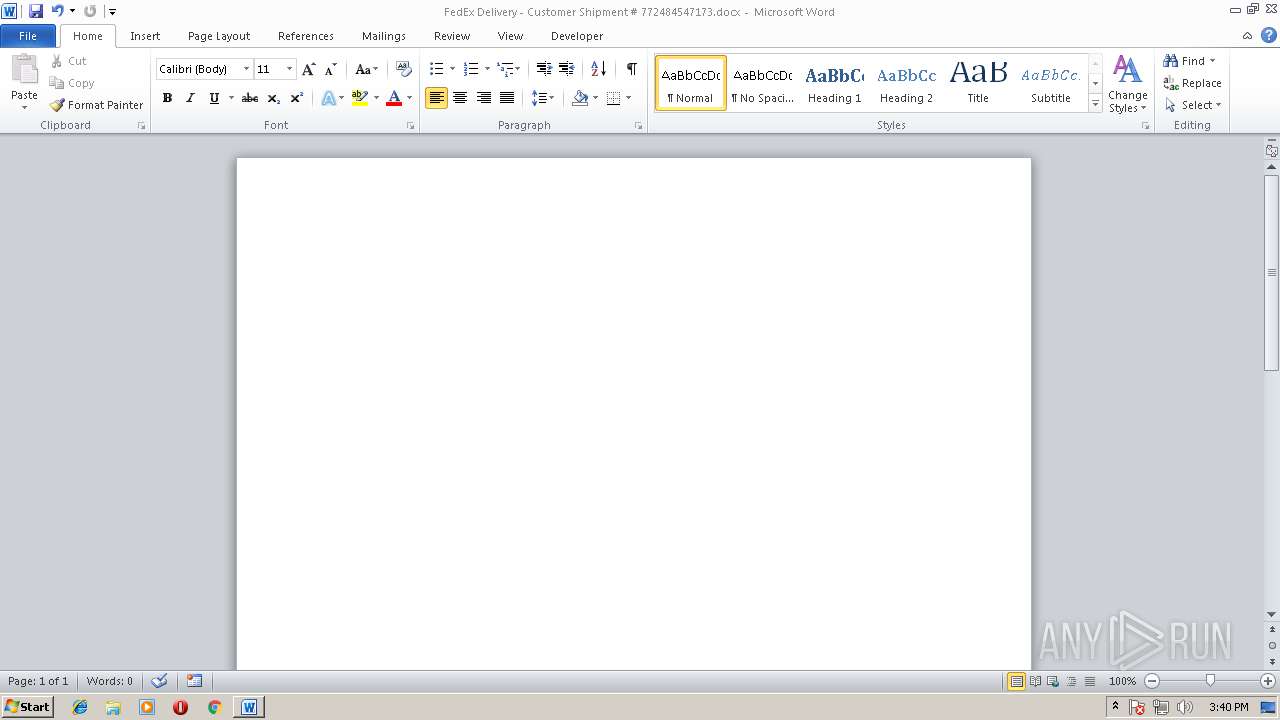Switch to the Insert tab
Image resolution: width=1280 pixels, height=720 pixels.
pyautogui.click(x=145, y=36)
